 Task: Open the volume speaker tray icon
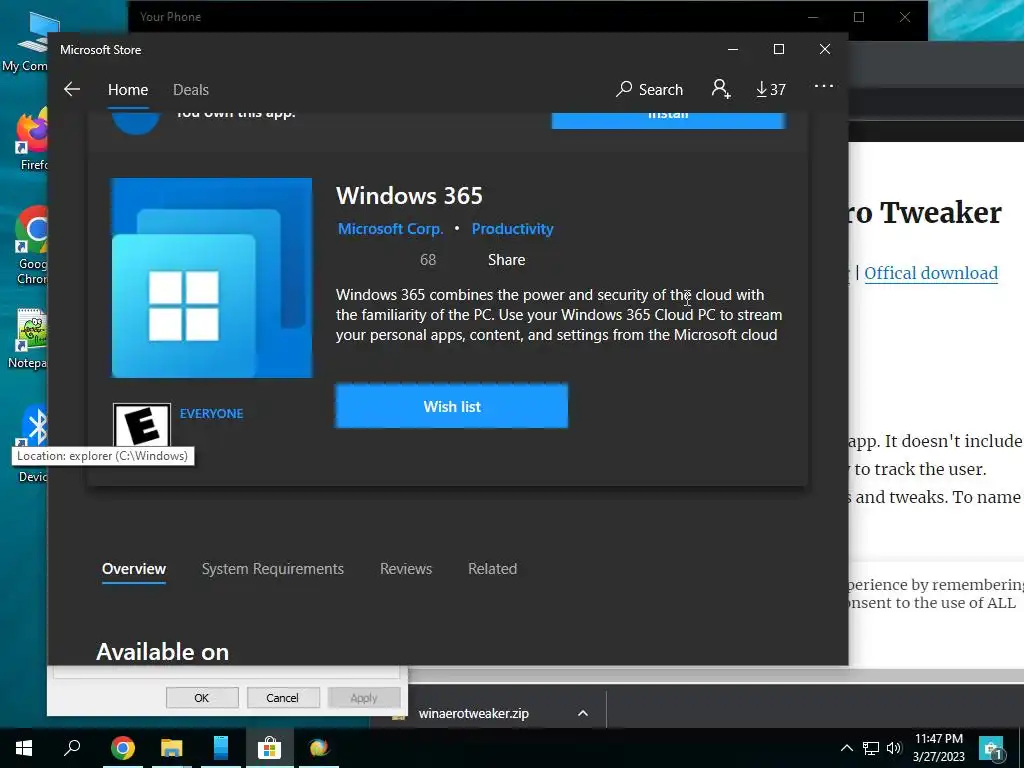pos(894,748)
